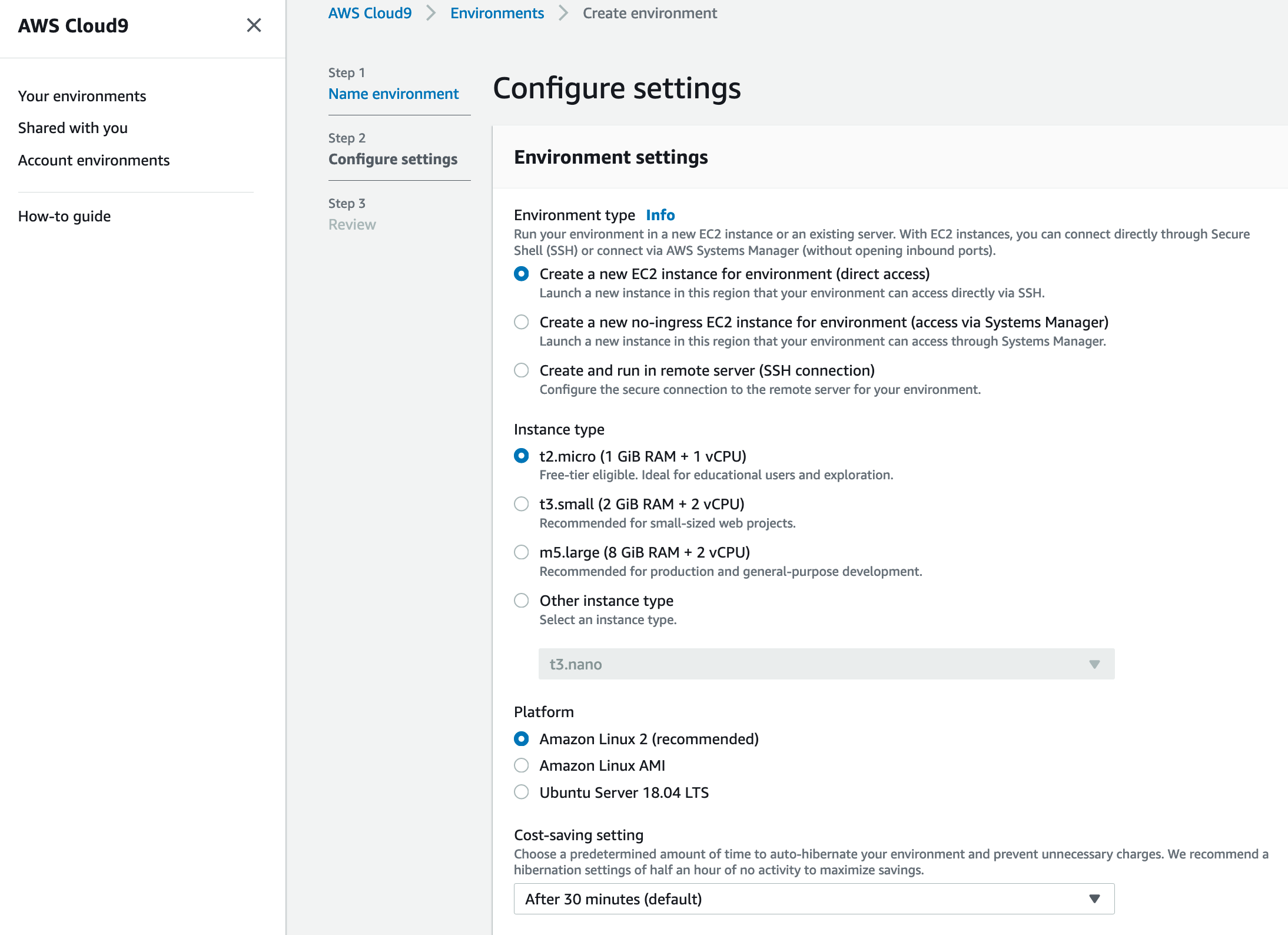The image size is (1288, 935).
Task: Choose Other instance type option
Action: 522,601
